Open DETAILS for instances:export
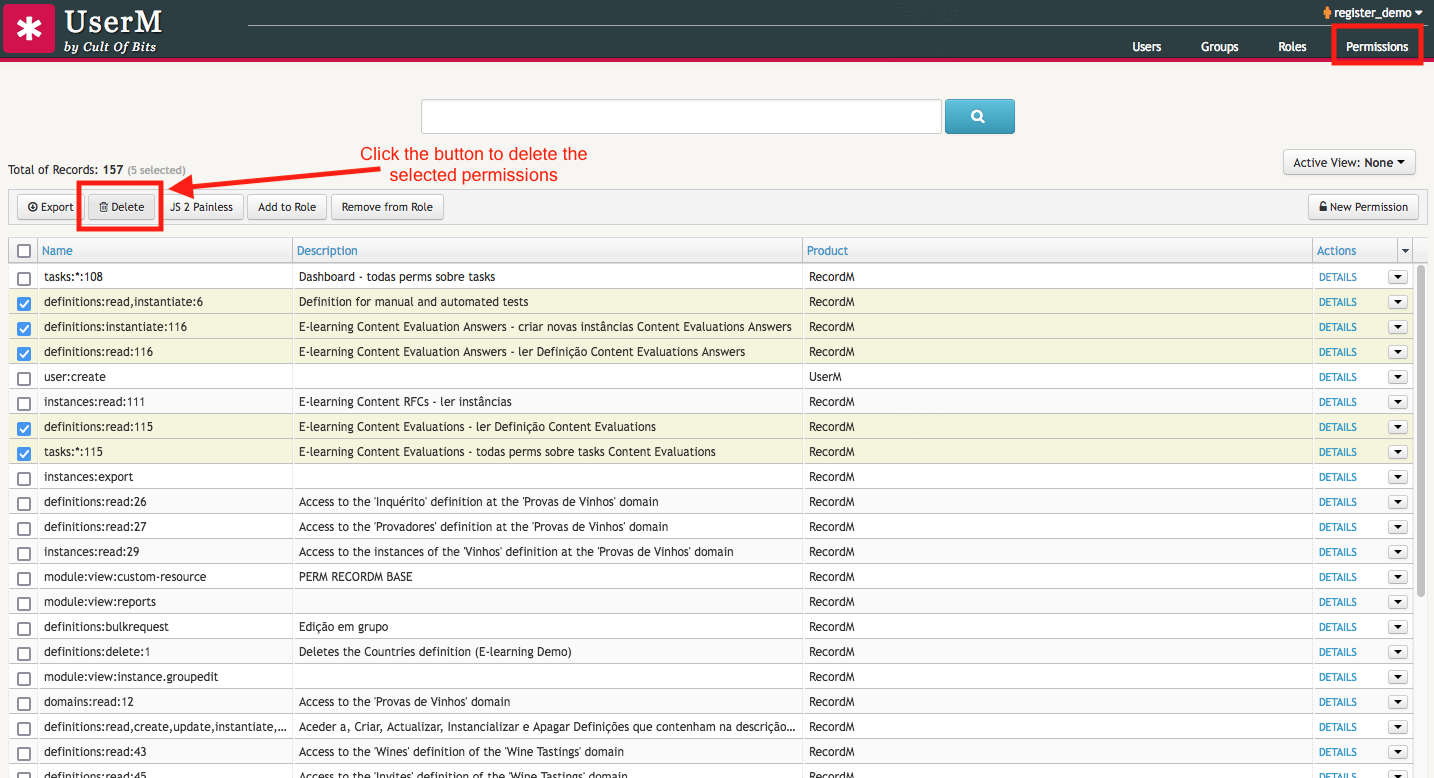 pyautogui.click(x=1337, y=477)
